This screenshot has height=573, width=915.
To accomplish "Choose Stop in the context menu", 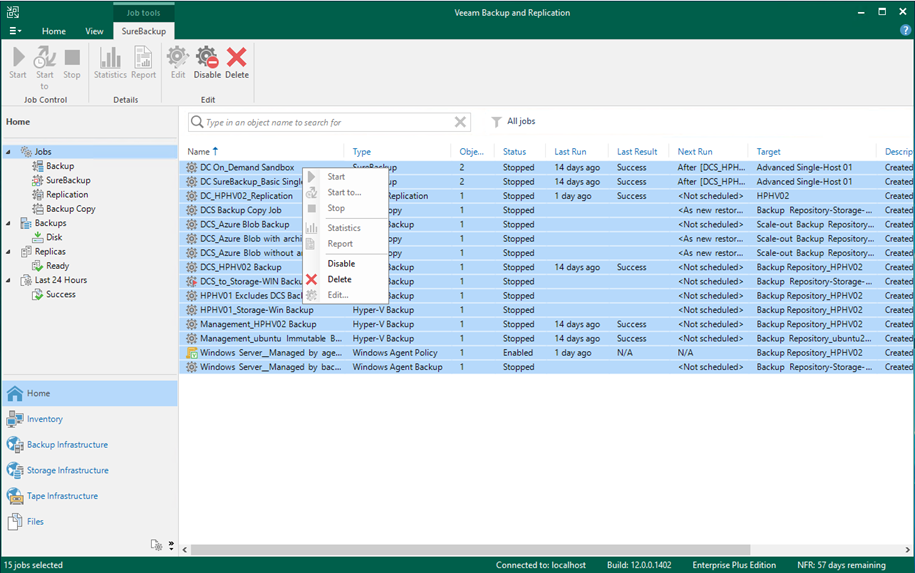I will click(346, 208).
